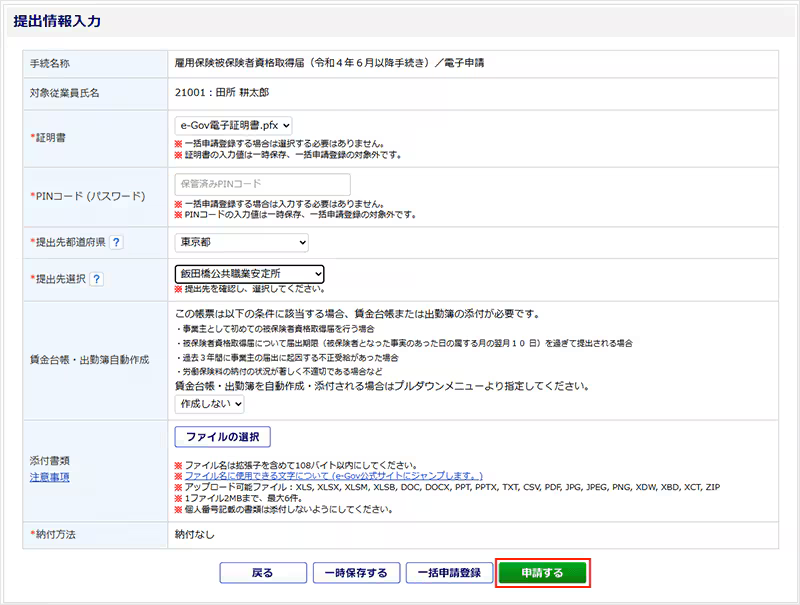The height and width of the screenshot is (605, 800).
Task: Expand the 東京都 prefecture dropdown
Action: 241,242
